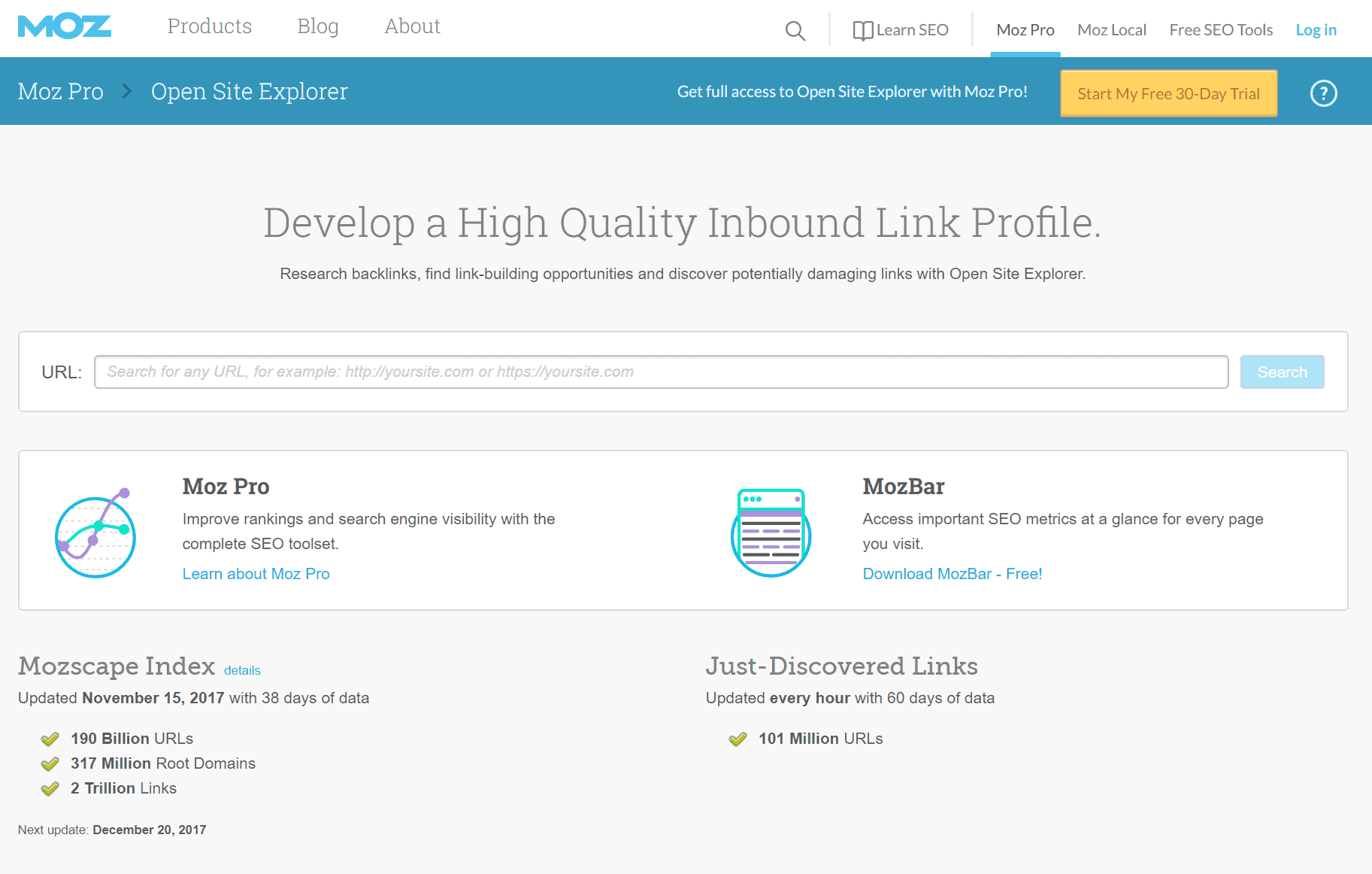The image size is (1372, 874).
Task: Start My Free 30-Day Trial button
Action: [1168, 93]
